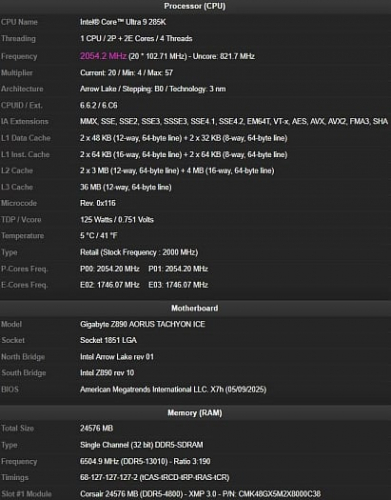Click the L1 Data Cache value 2 x 48 KB
This screenshot has width=391, height=500.
point(184,138)
